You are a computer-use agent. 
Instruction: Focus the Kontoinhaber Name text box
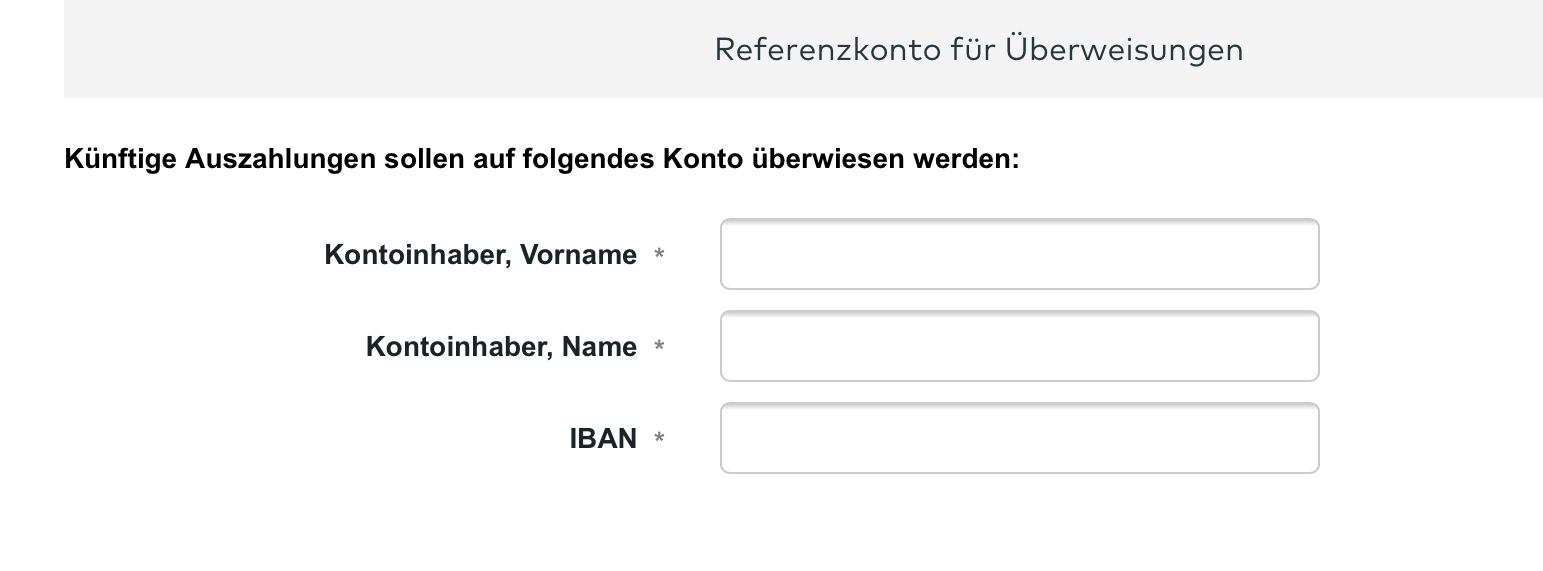click(x=1019, y=346)
